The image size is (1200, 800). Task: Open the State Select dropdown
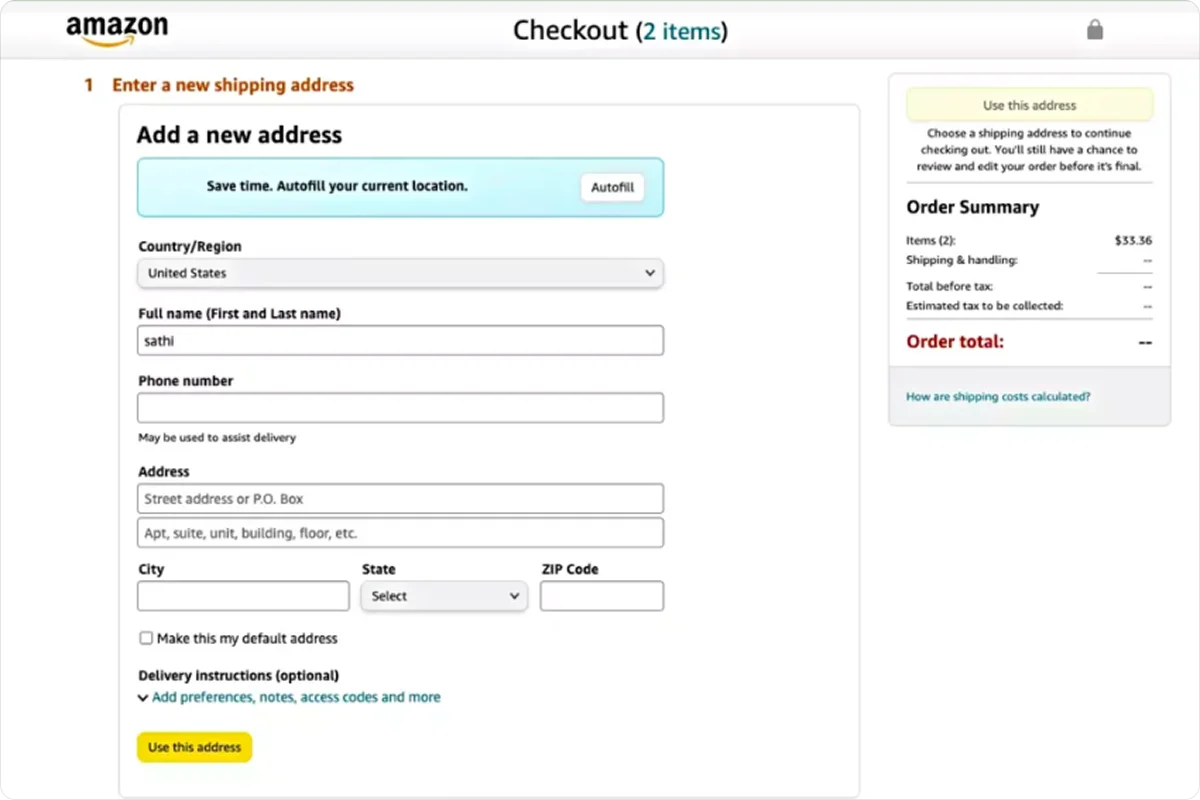point(443,596)
